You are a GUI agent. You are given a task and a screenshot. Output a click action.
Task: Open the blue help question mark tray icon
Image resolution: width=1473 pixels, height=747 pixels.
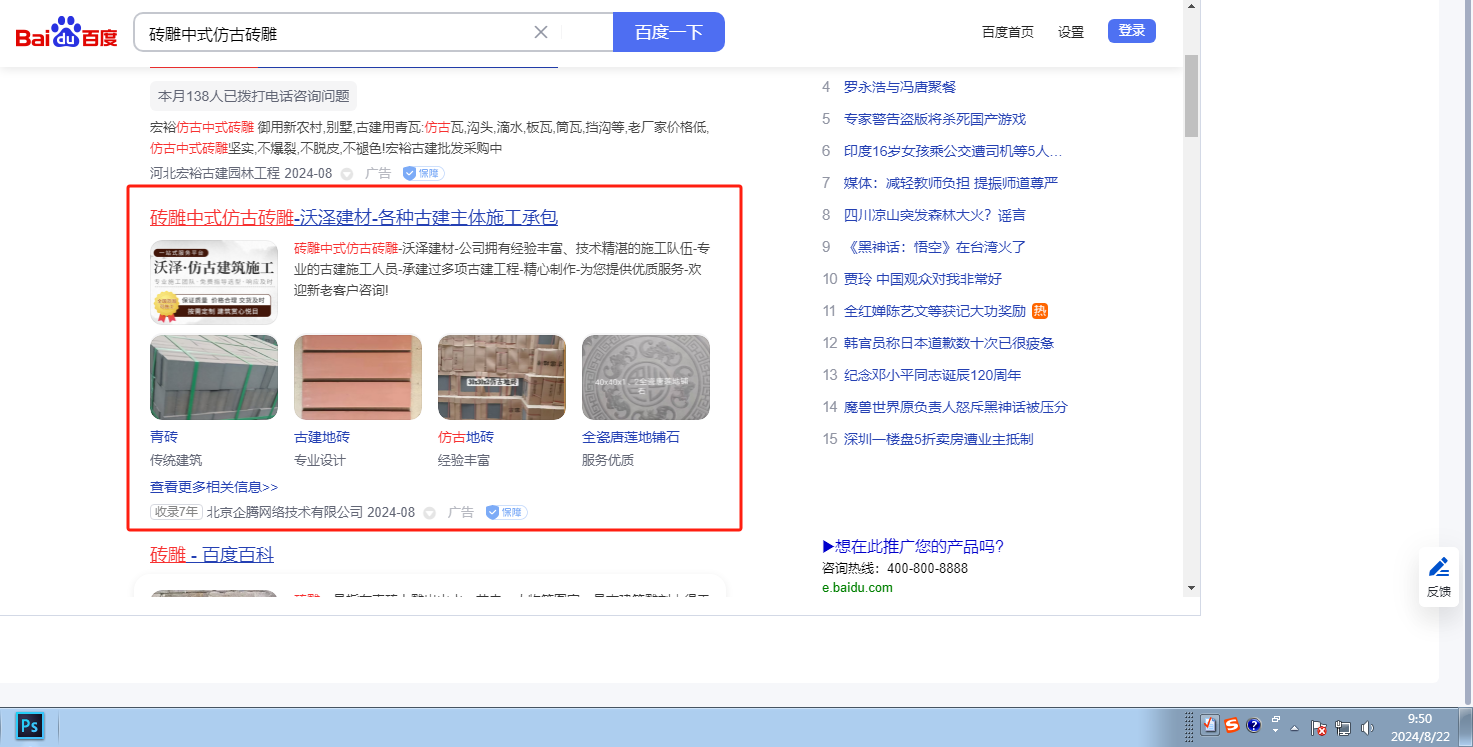click(x=1254, y=726)
